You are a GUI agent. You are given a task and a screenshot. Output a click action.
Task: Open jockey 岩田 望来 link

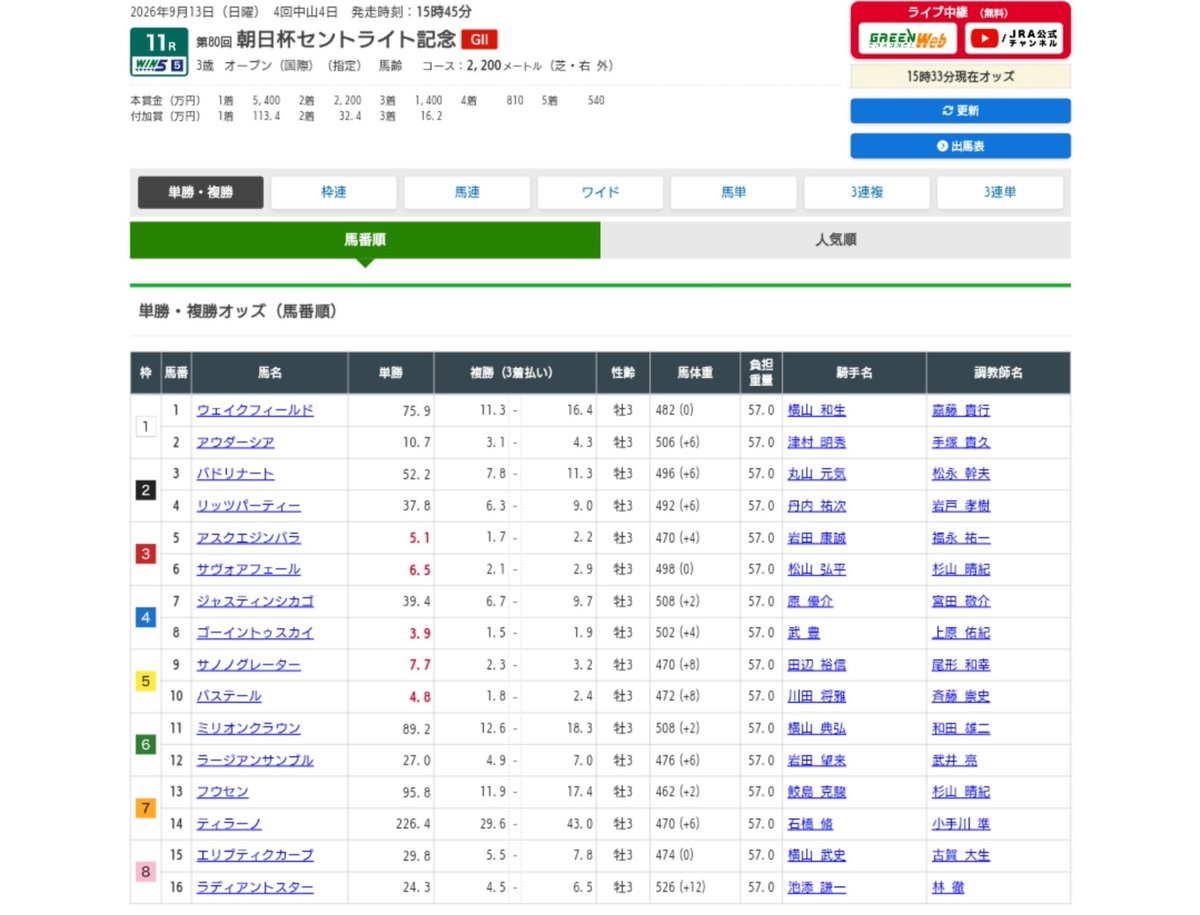tap(817, 760)
